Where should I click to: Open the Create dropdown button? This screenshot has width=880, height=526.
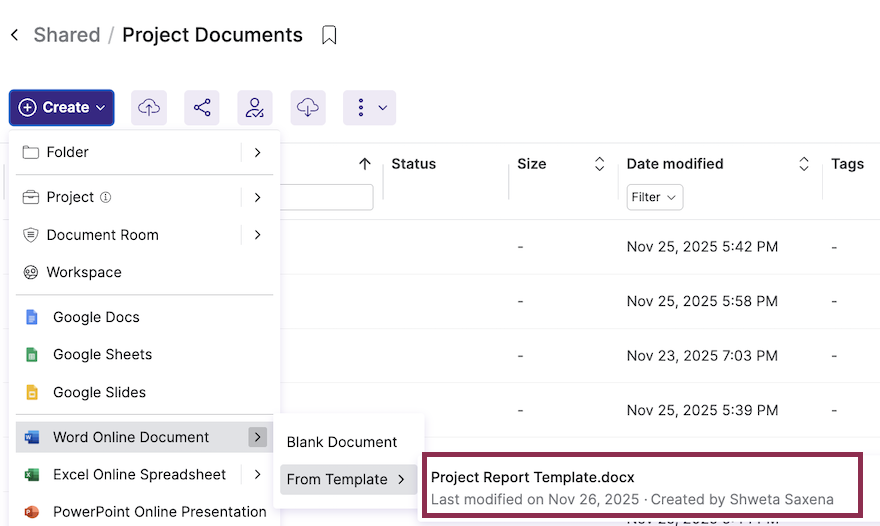click(62, 107)
